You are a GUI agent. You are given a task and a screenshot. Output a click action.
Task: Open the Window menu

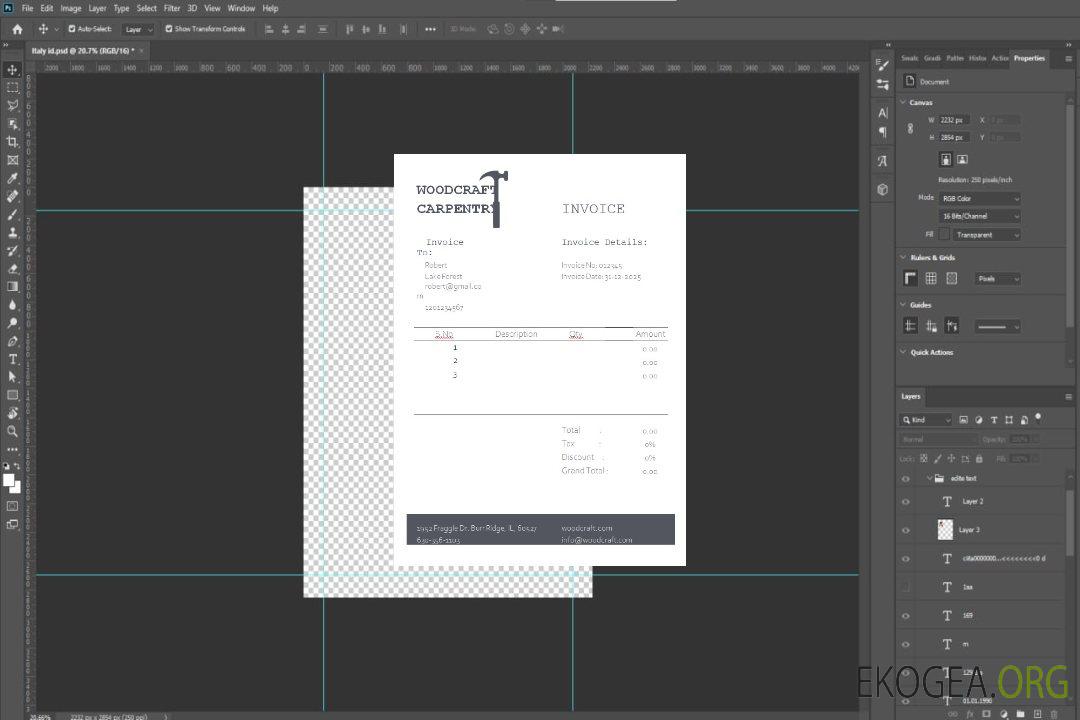coord(241,8)
